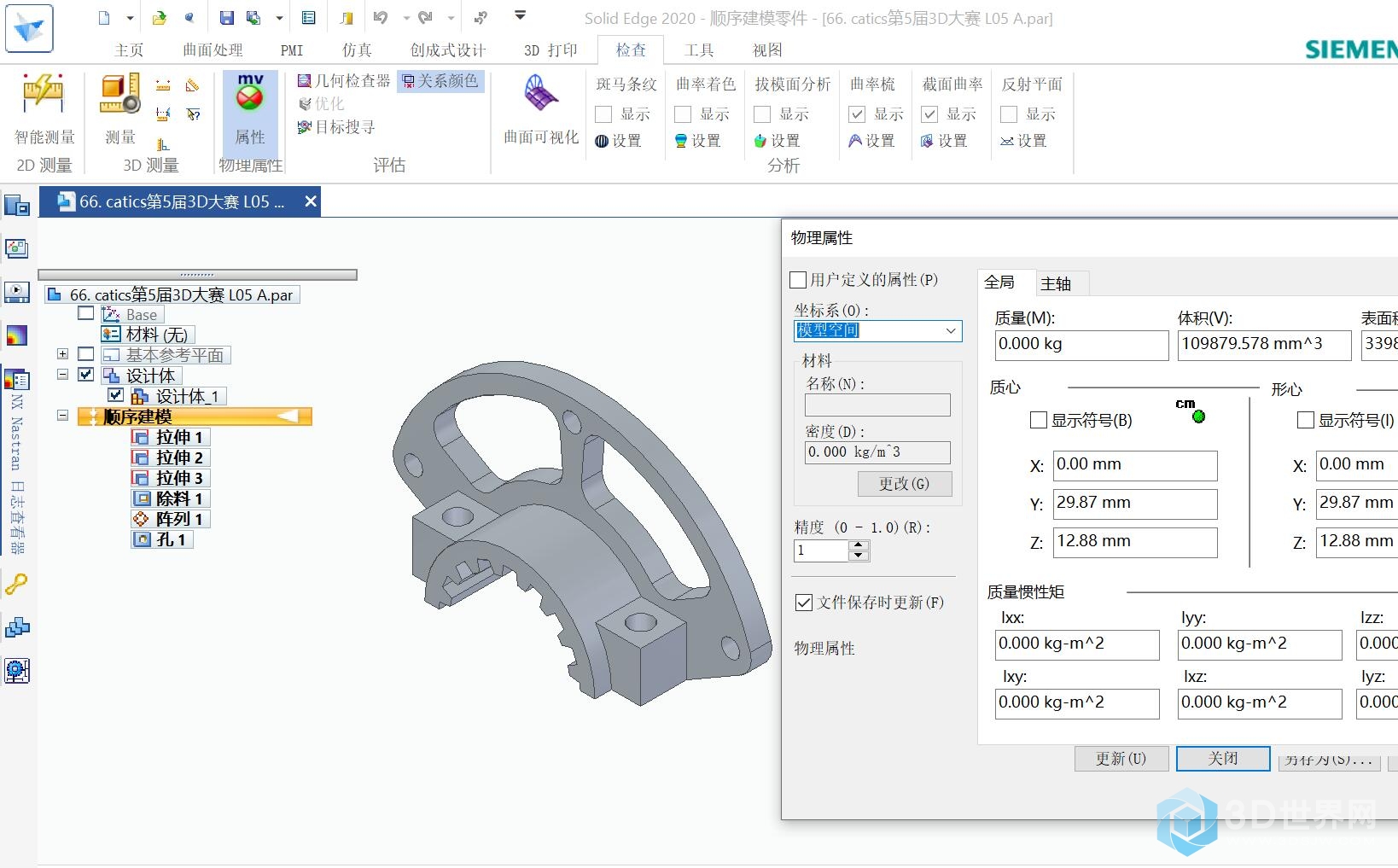Collapse the 顺序建模 tree node
Screen dimensions: 1398x868
[x=62, y=416]
